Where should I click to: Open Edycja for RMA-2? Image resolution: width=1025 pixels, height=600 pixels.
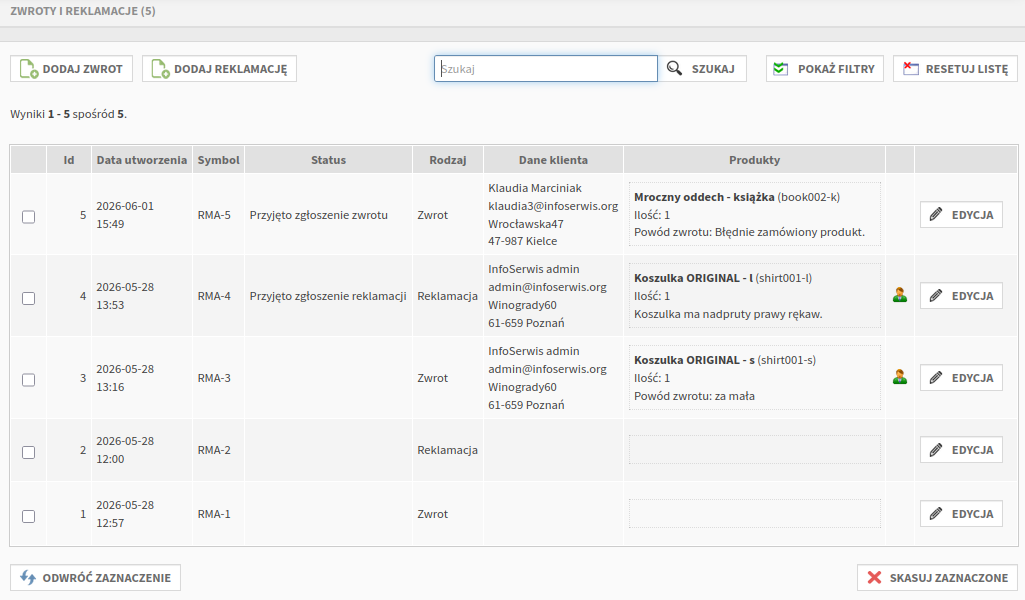tap(961, 450)
